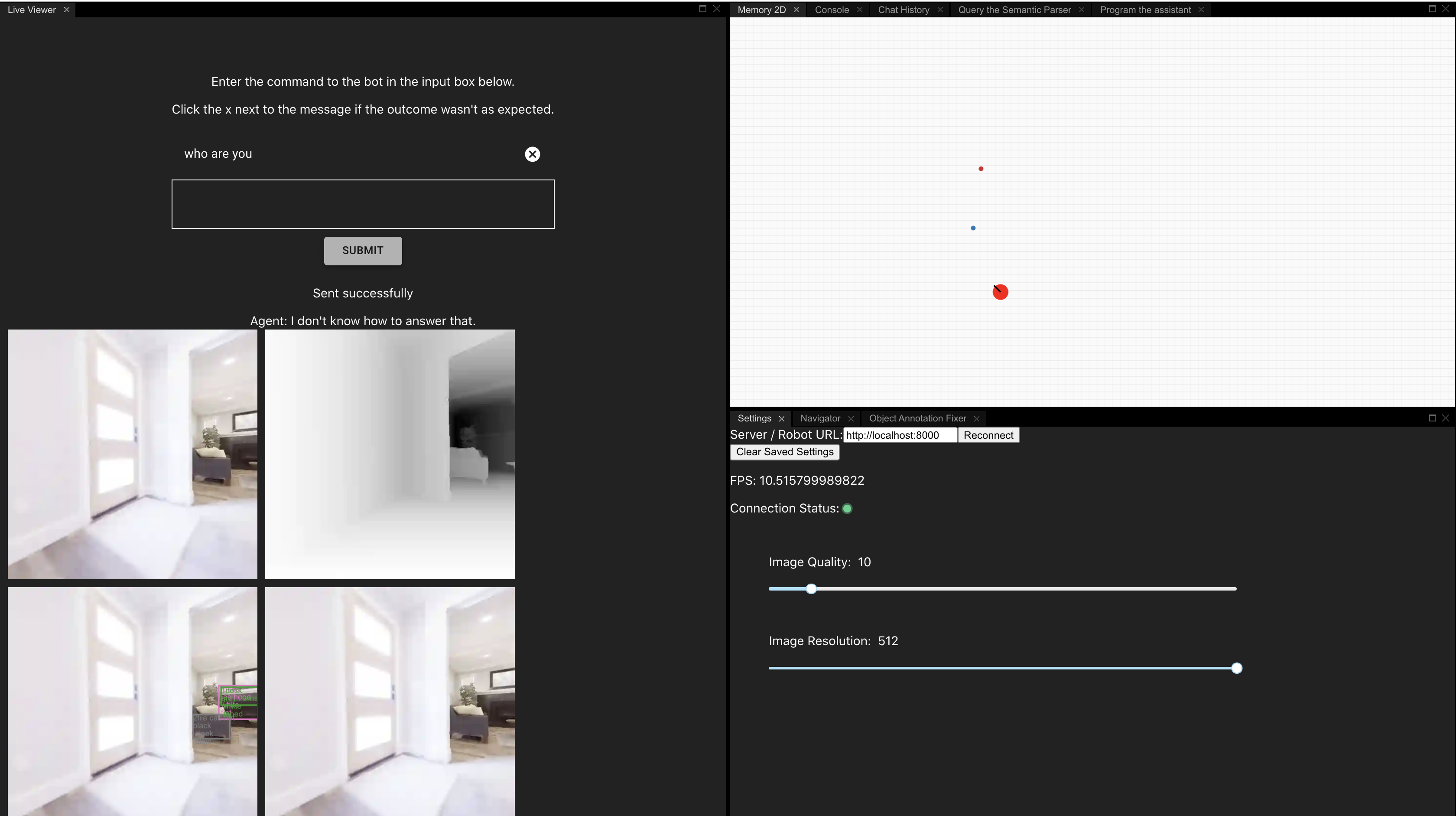
Task: Switch to Program the assistant tab
Action: pos(1145,10)
